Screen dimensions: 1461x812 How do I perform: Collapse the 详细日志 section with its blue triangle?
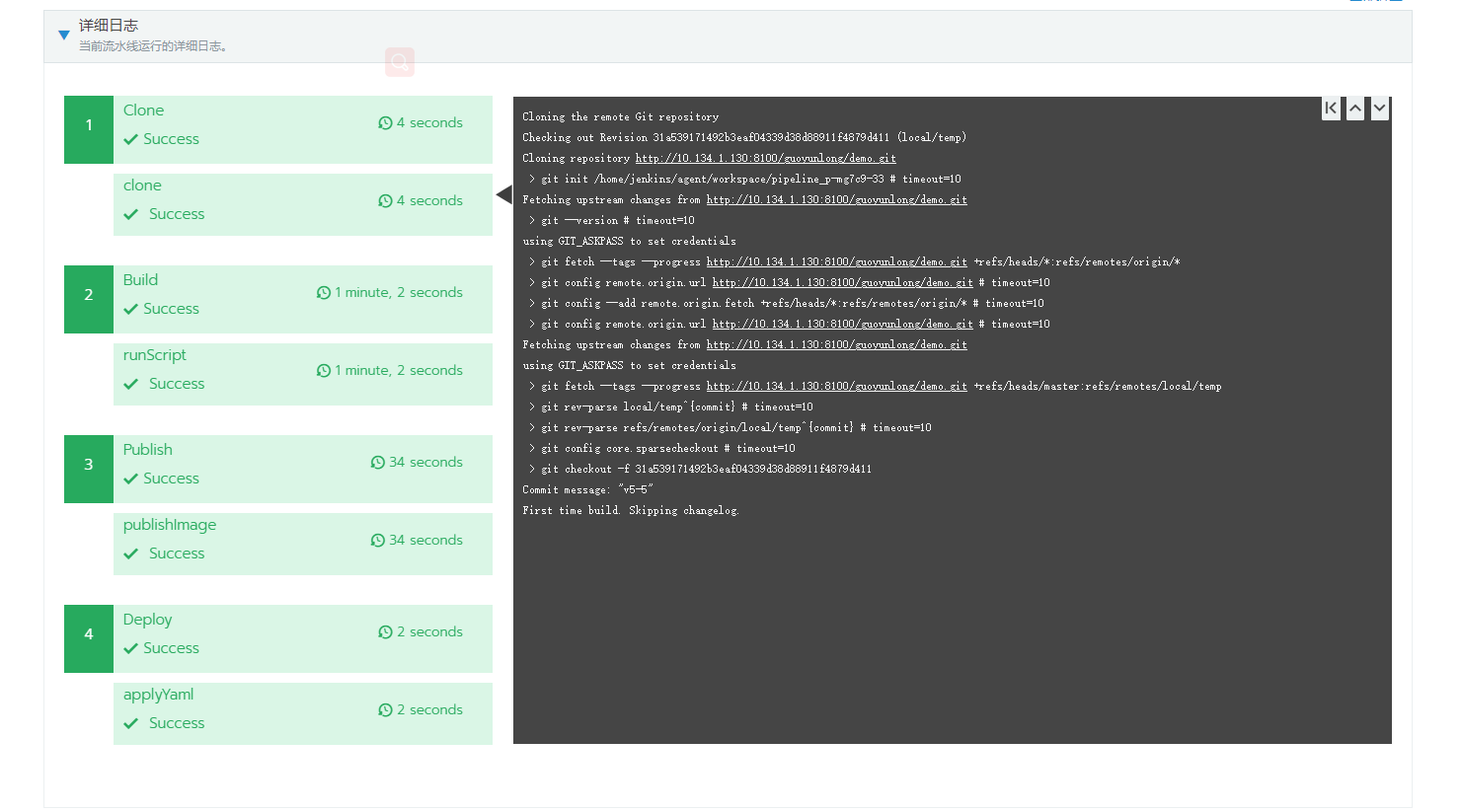click(64, 36)
